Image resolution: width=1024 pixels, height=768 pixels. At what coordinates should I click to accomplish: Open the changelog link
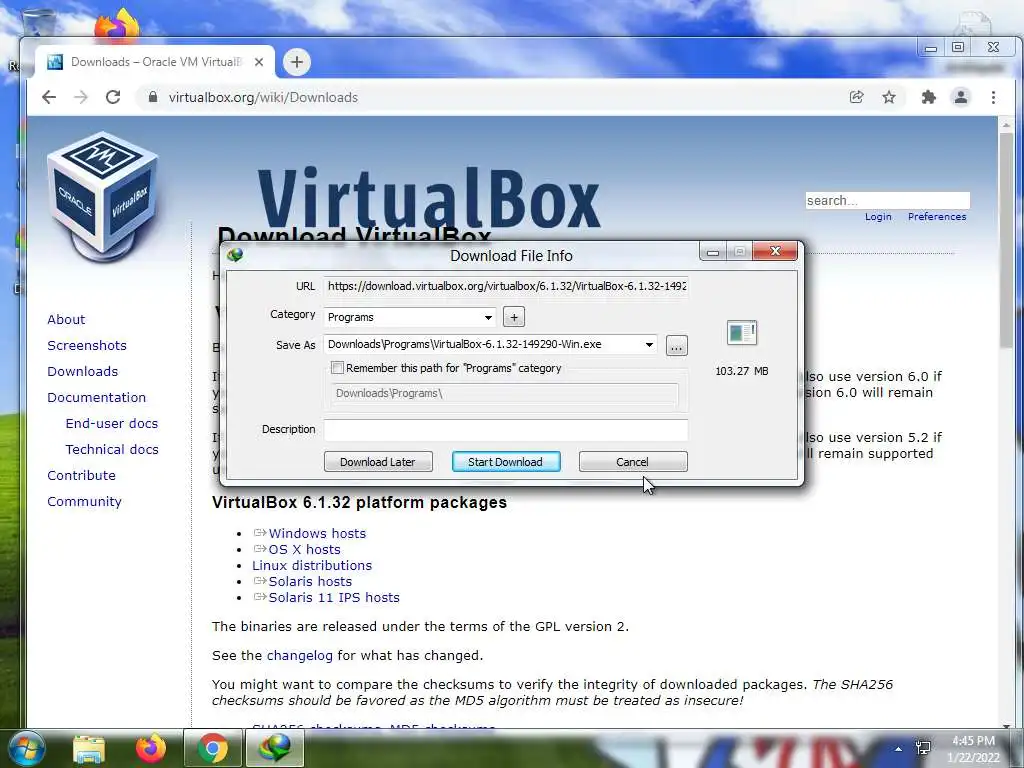point(300,656)
